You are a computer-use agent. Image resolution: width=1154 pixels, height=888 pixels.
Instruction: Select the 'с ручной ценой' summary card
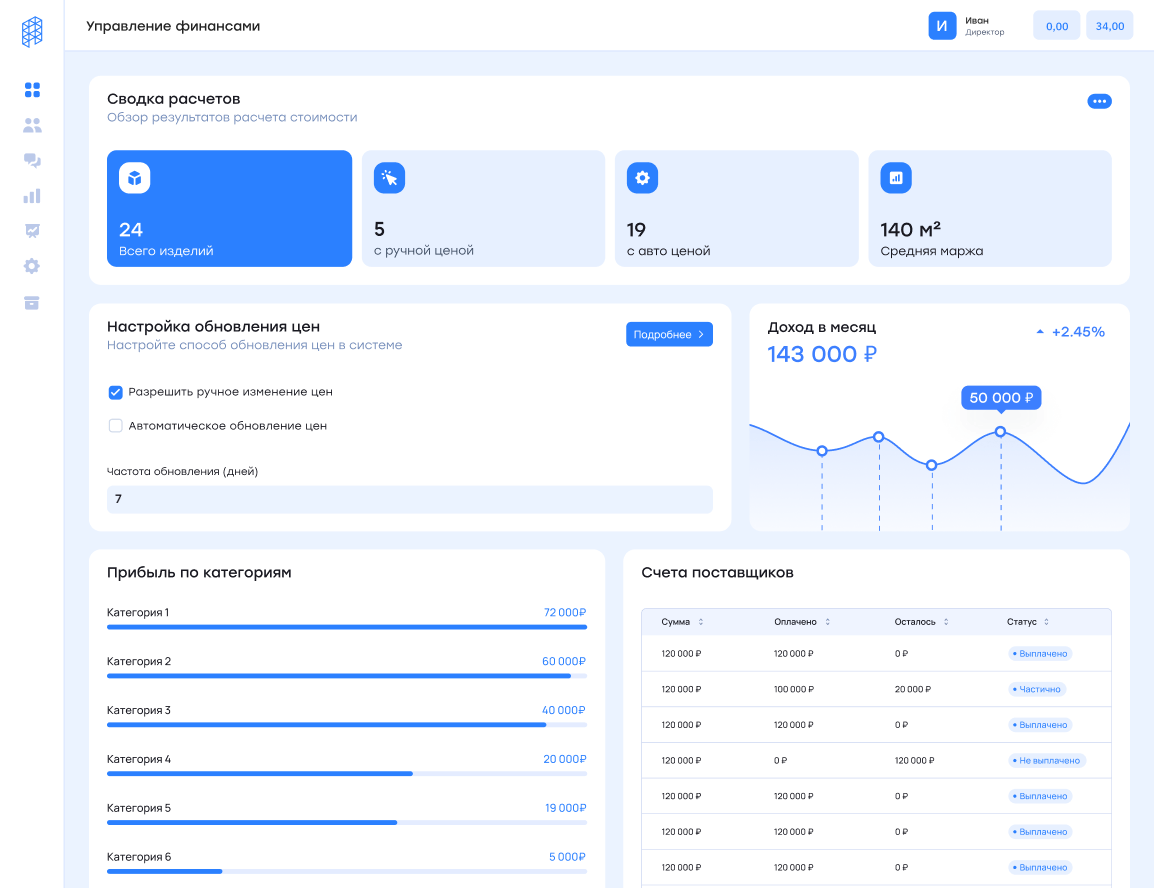483,208
